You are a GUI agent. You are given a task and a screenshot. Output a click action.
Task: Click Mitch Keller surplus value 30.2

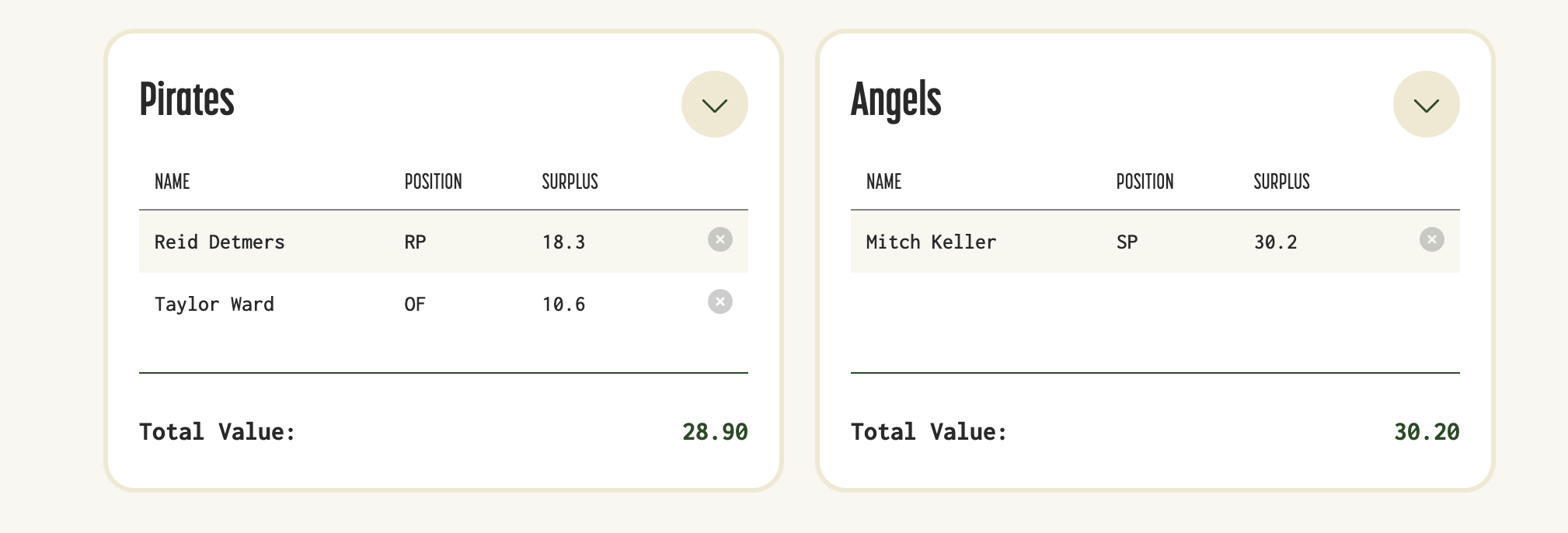coord(1276,242)
